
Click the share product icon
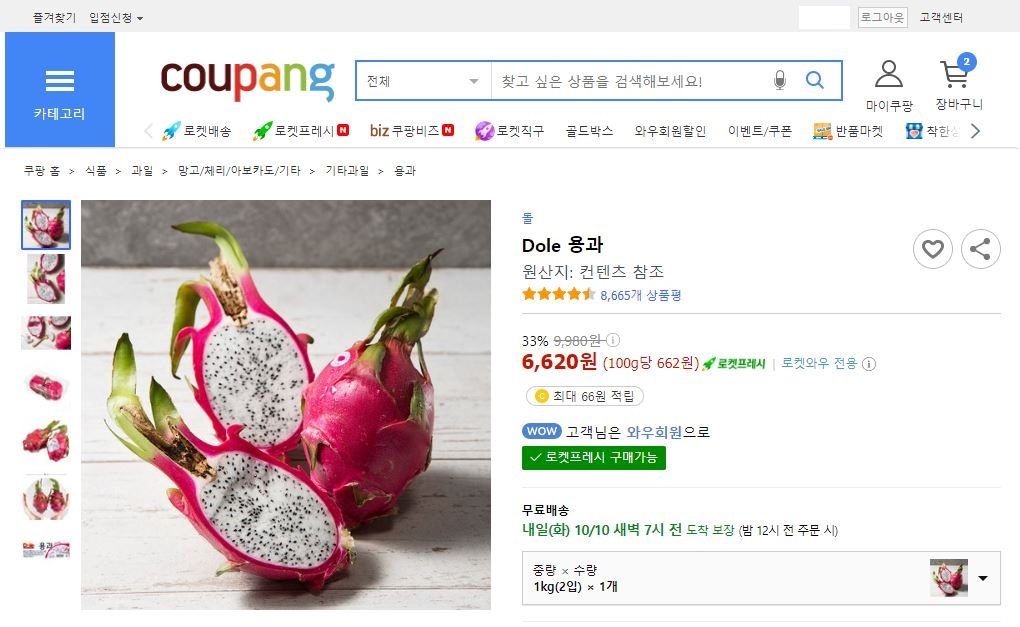click(980, 249)
